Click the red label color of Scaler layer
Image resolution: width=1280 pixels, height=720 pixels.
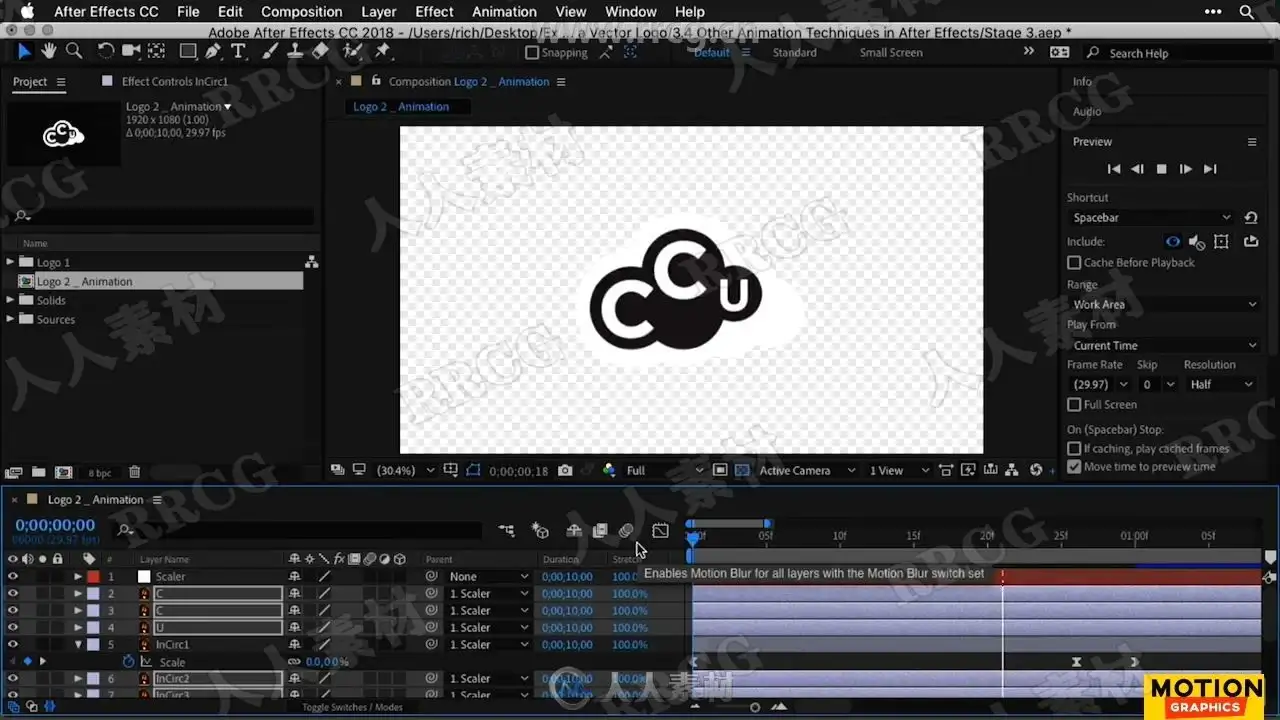(x=93, y=576)
